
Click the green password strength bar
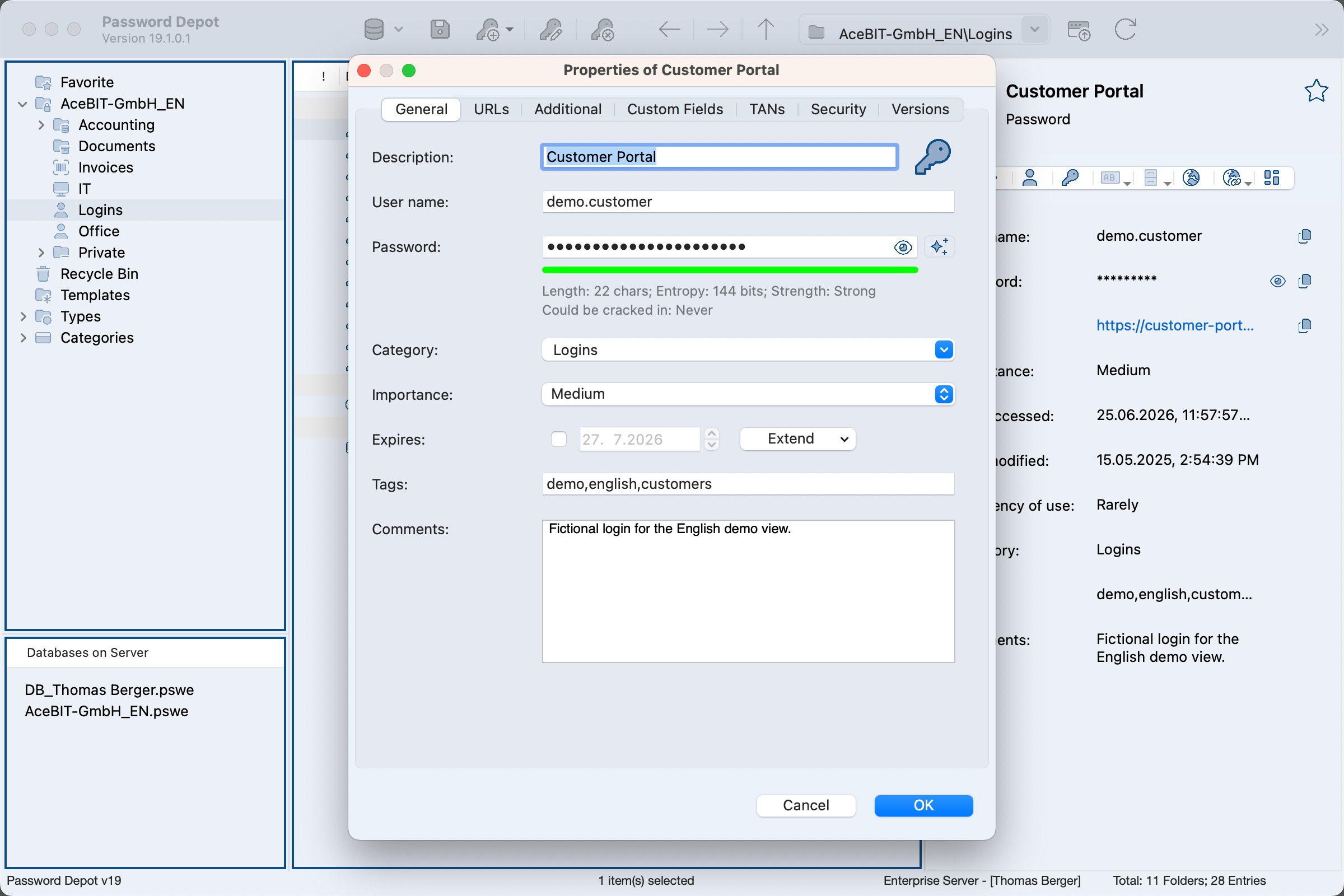730,270
